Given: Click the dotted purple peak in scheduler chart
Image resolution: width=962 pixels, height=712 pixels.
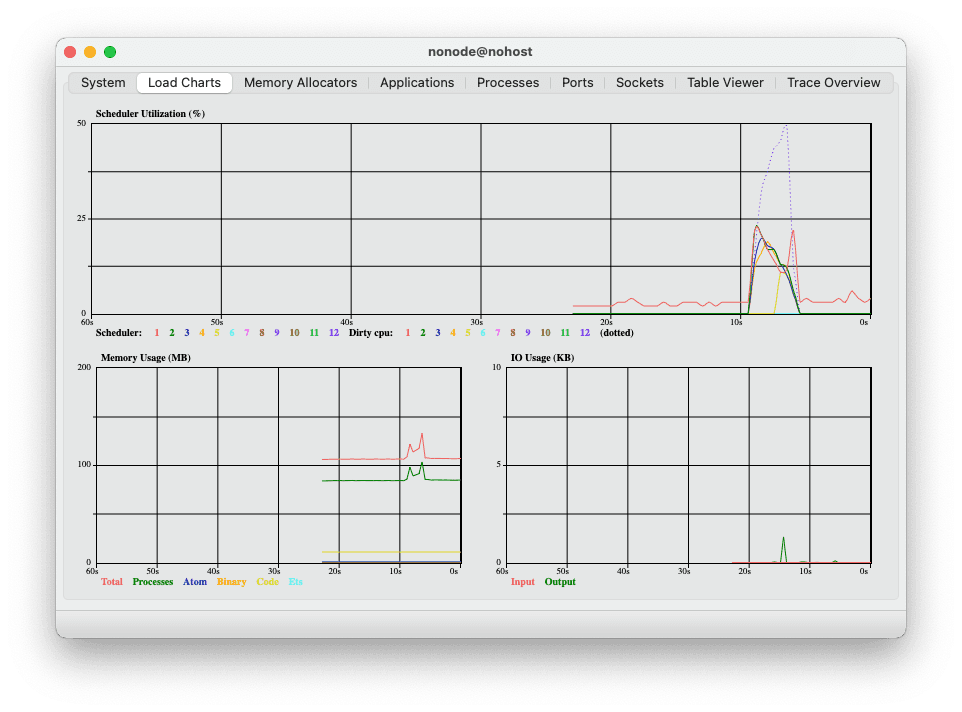Looking at the screenshot, I should click(785, 127).
